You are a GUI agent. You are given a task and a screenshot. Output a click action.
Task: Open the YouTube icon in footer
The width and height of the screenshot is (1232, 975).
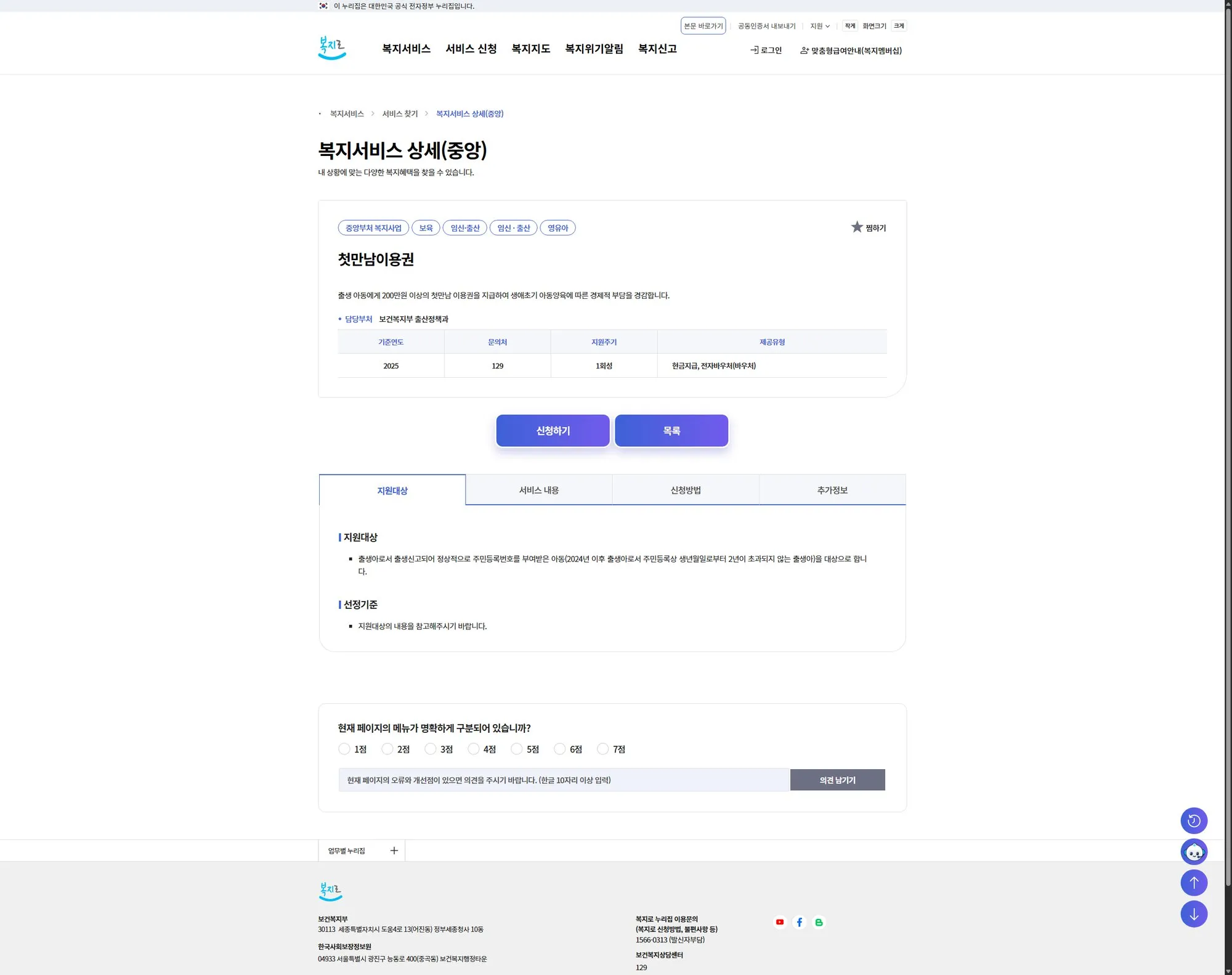(x=780, y=922)
